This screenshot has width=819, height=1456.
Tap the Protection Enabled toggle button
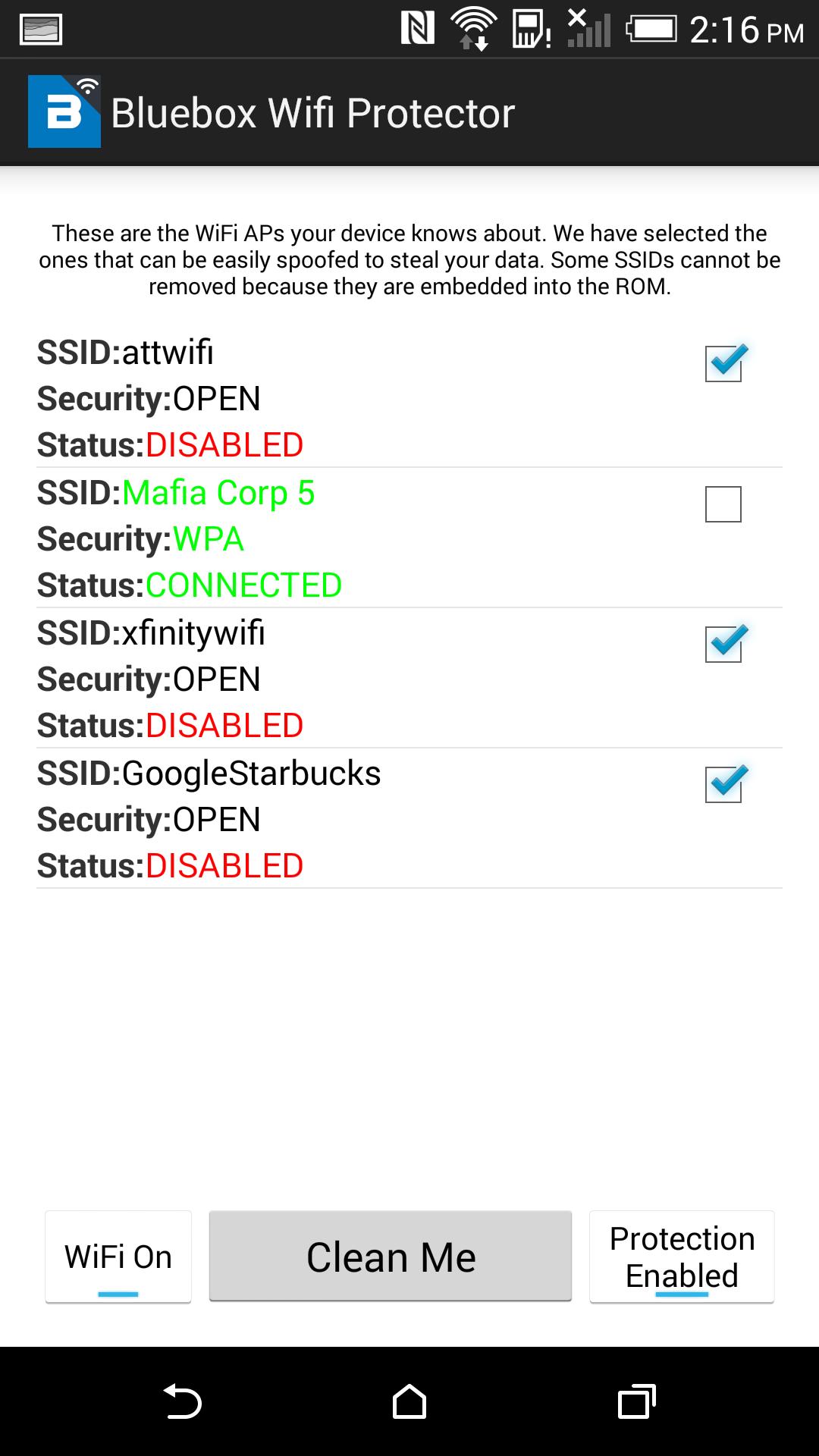tap(680, 1255)
